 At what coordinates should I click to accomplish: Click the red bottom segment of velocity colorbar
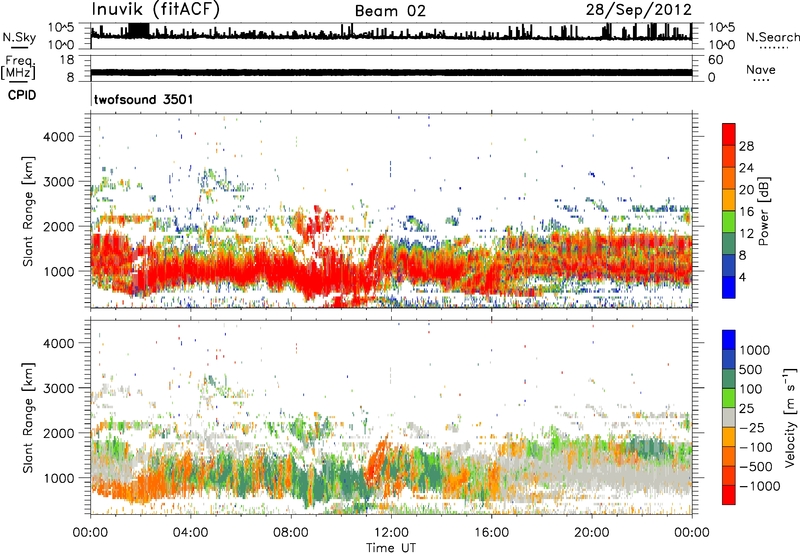[x=729, y=495]
